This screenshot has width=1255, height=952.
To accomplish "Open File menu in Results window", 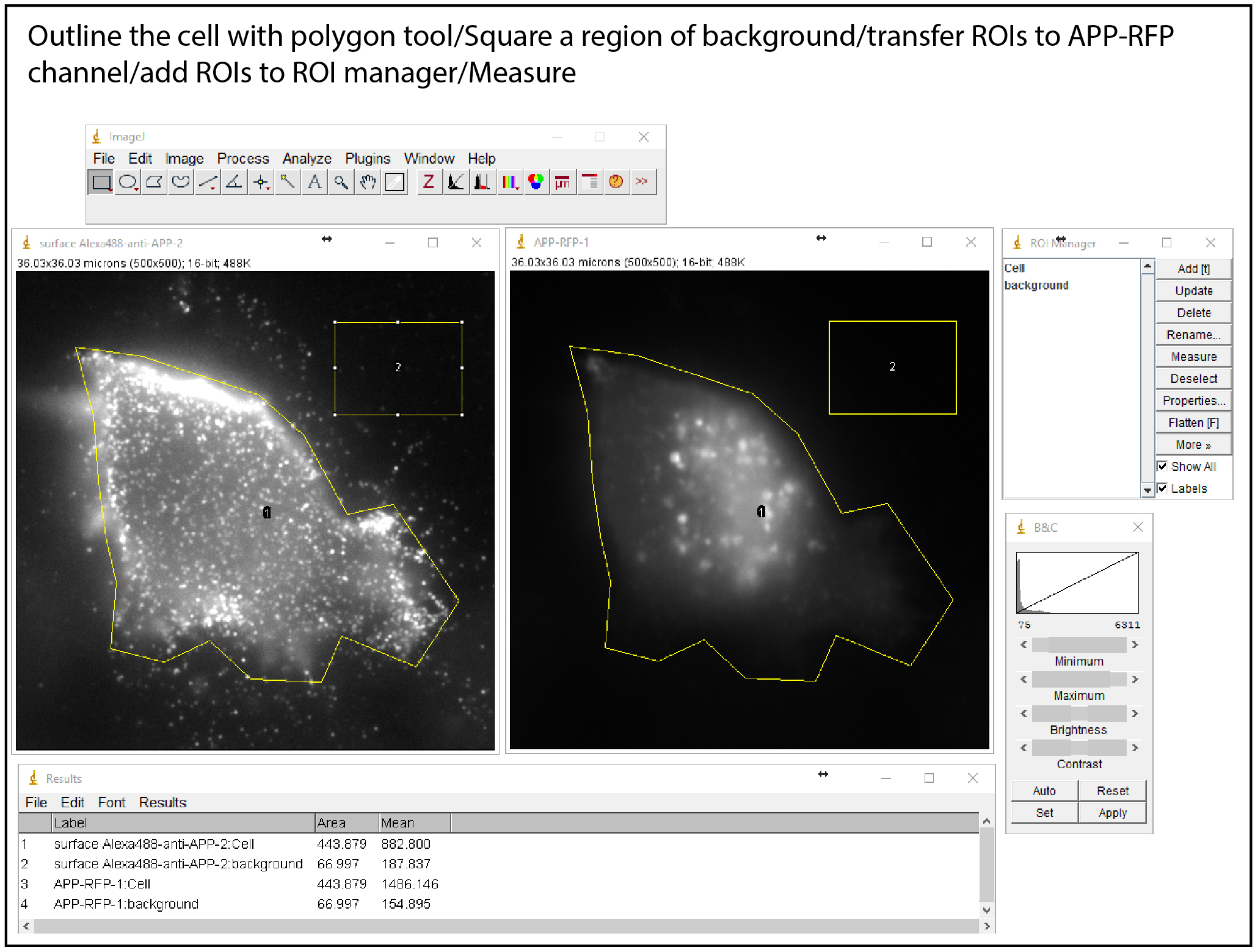I will coord(36,803).
